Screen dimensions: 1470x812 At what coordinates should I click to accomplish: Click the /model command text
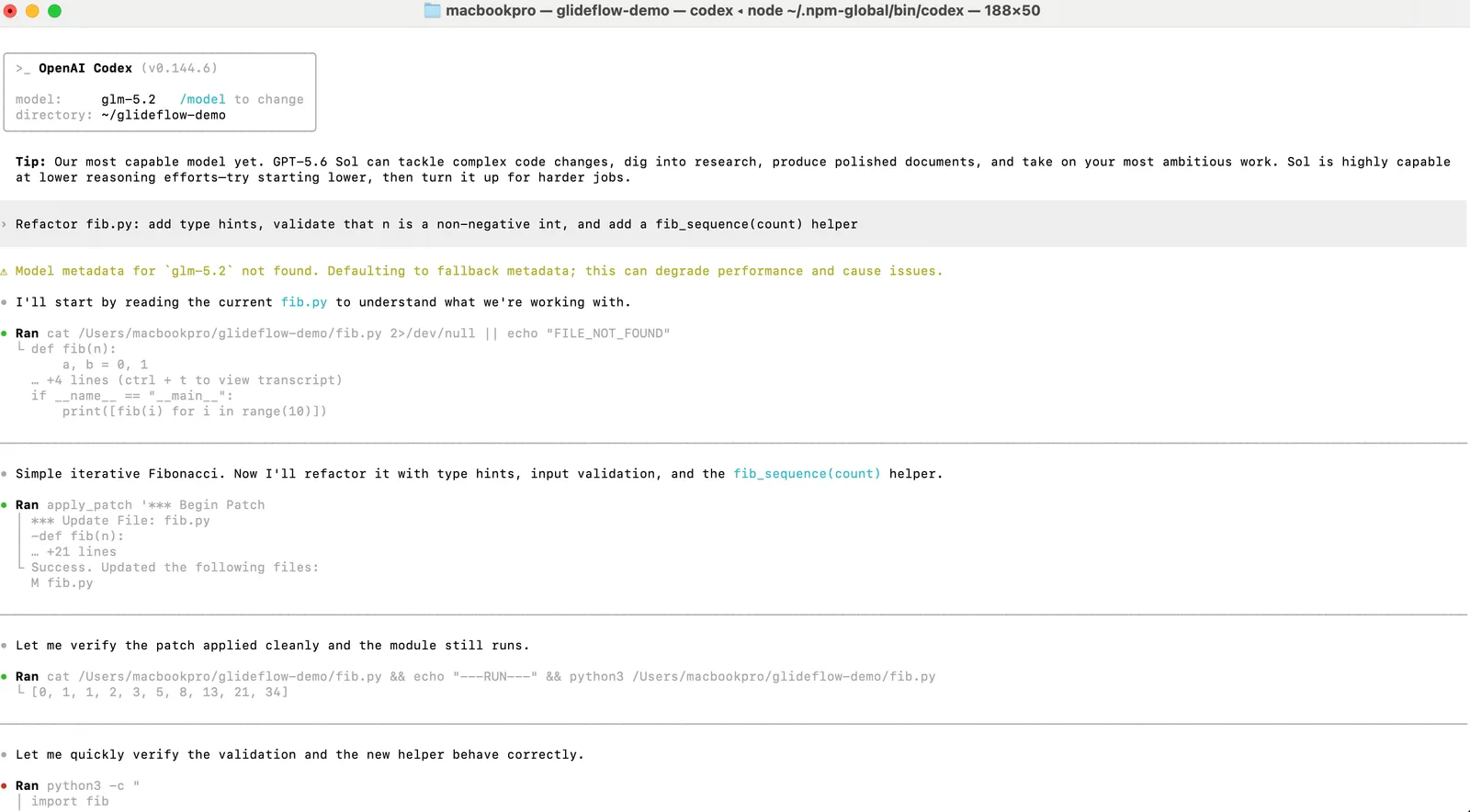pos(202,99)
